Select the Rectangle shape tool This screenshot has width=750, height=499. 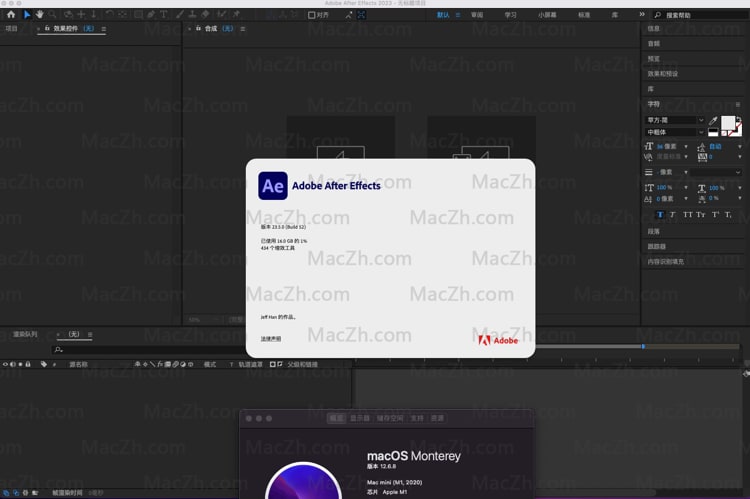tap(138, 15)
